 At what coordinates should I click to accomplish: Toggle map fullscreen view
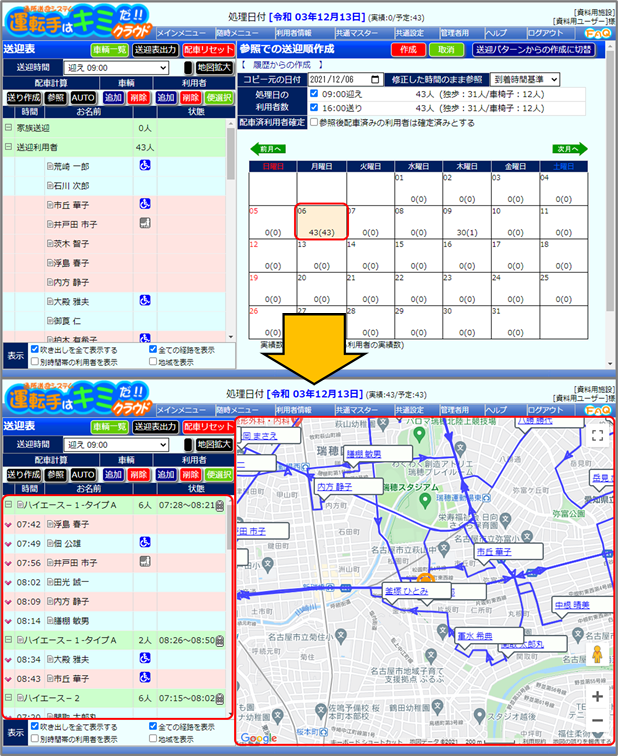pyautogui.click(x=597, y=436)
